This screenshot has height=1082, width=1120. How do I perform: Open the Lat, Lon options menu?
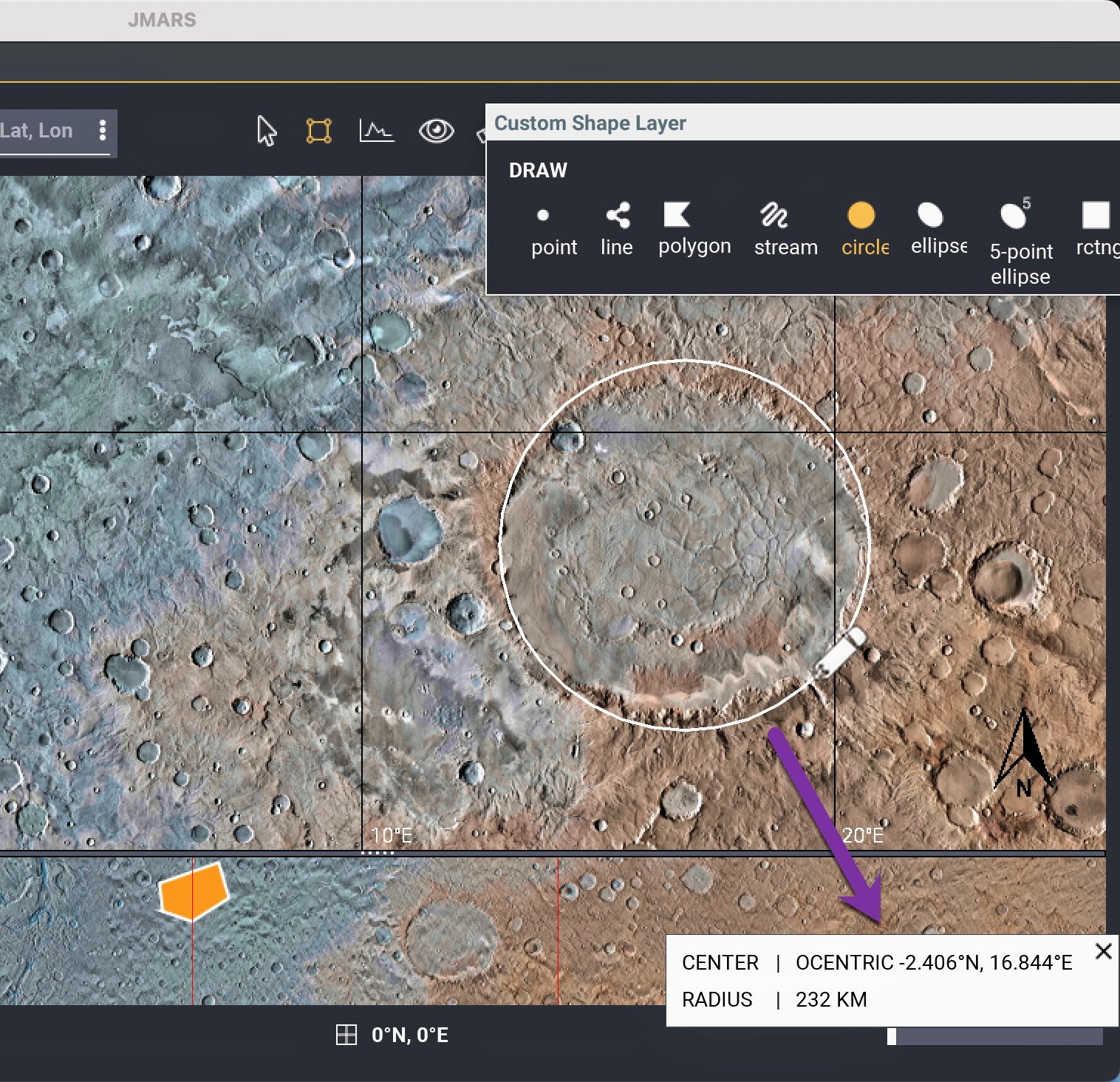click(x=103, y=131)
